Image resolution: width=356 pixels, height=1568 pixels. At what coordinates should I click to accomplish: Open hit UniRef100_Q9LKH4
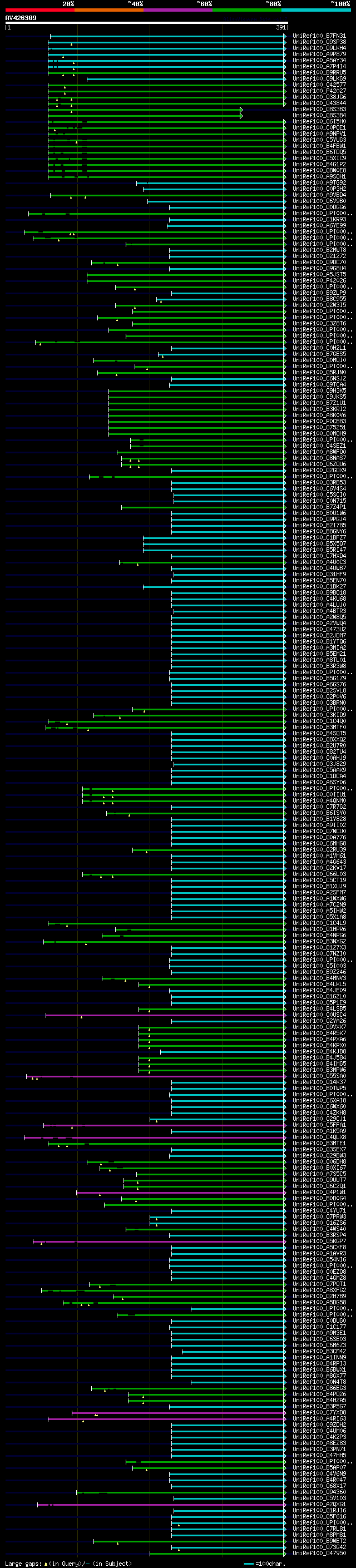coord(319,48)
